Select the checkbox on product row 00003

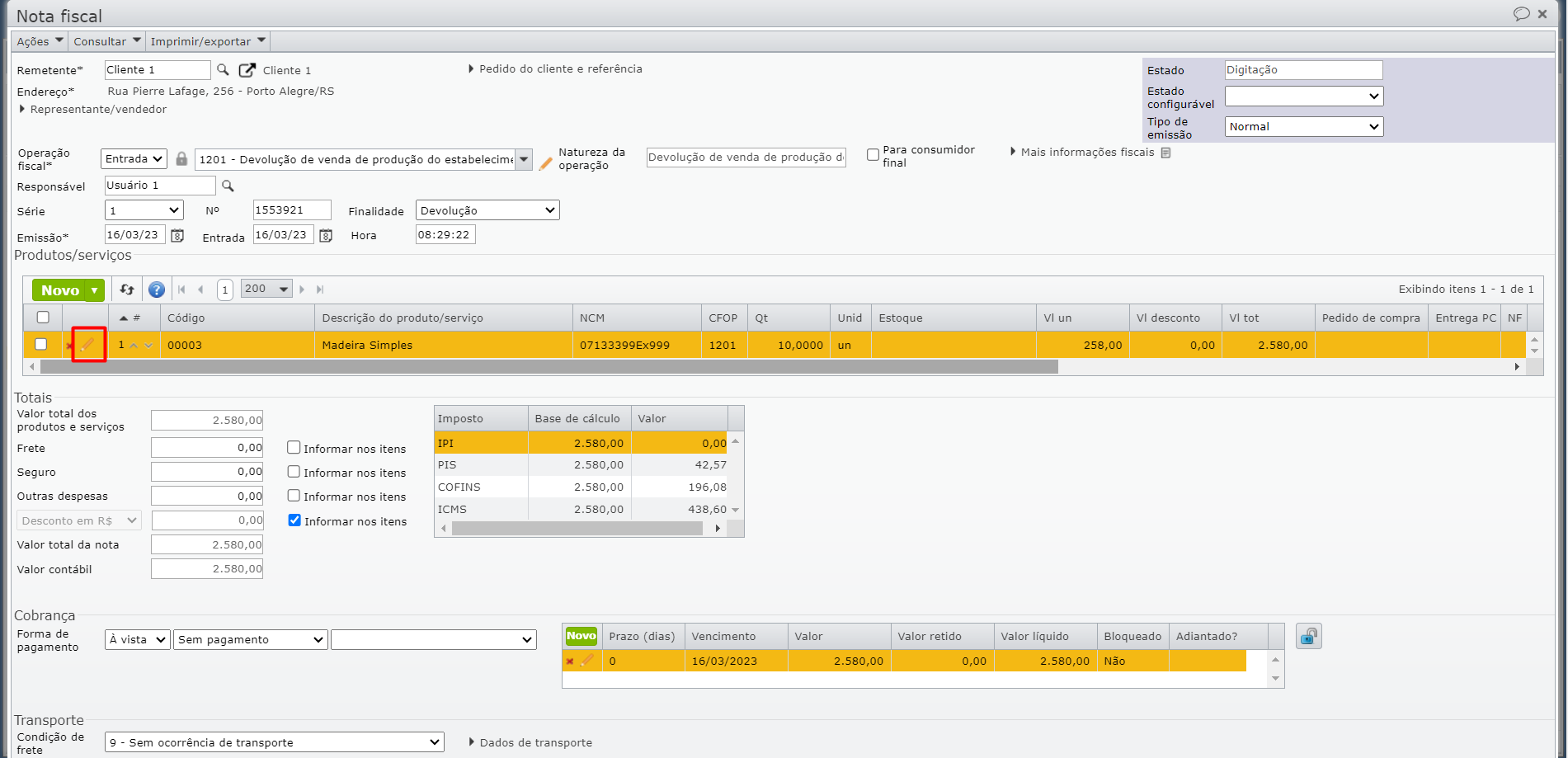pyautogui.click(x=41, y=345)
